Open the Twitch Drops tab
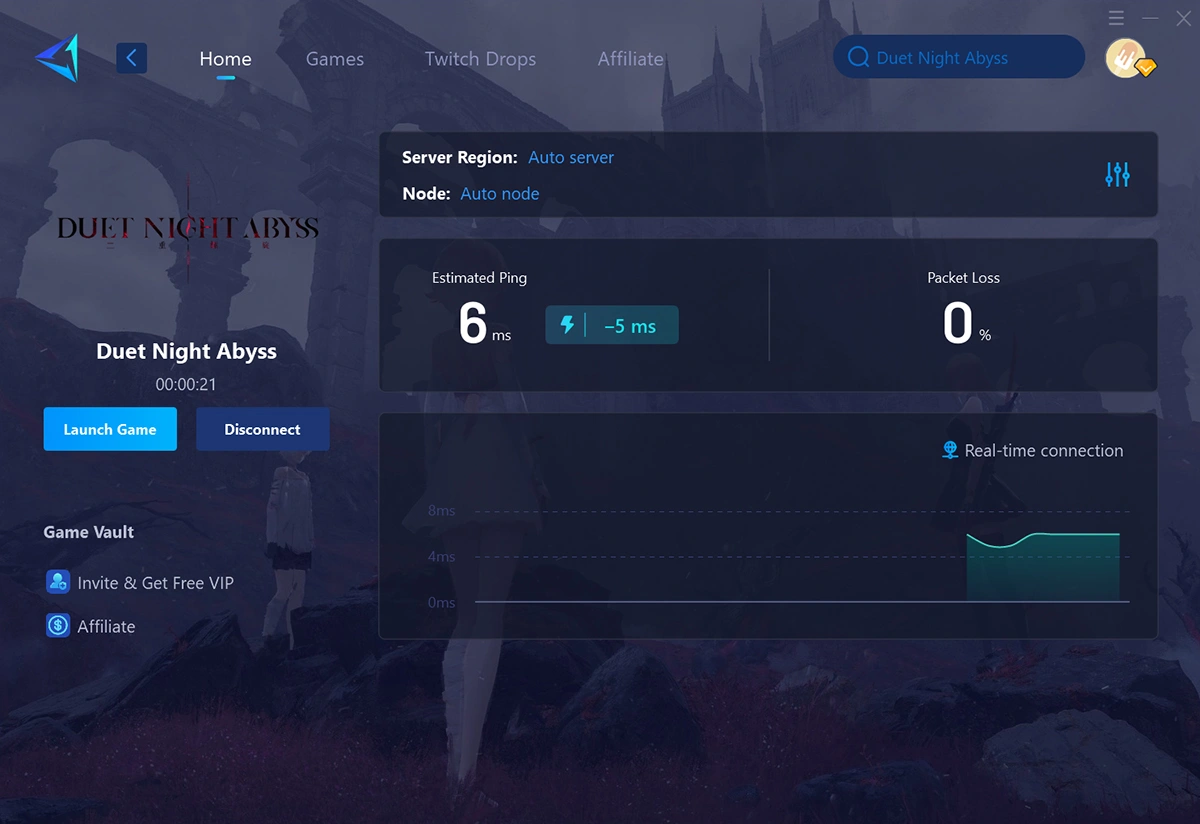1200x824 pixels. point(480,59)
